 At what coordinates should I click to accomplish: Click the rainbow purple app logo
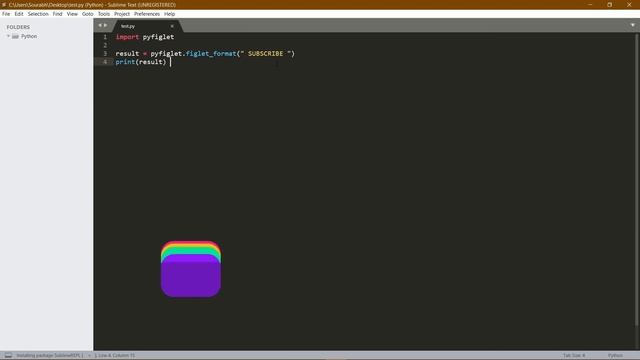coord(191,269)
